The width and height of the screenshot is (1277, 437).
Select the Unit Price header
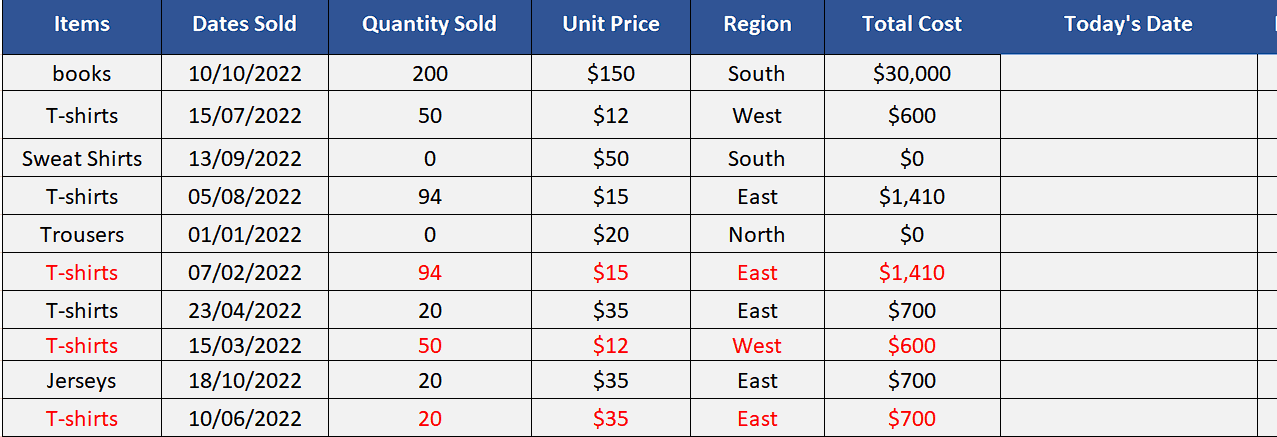611,25
